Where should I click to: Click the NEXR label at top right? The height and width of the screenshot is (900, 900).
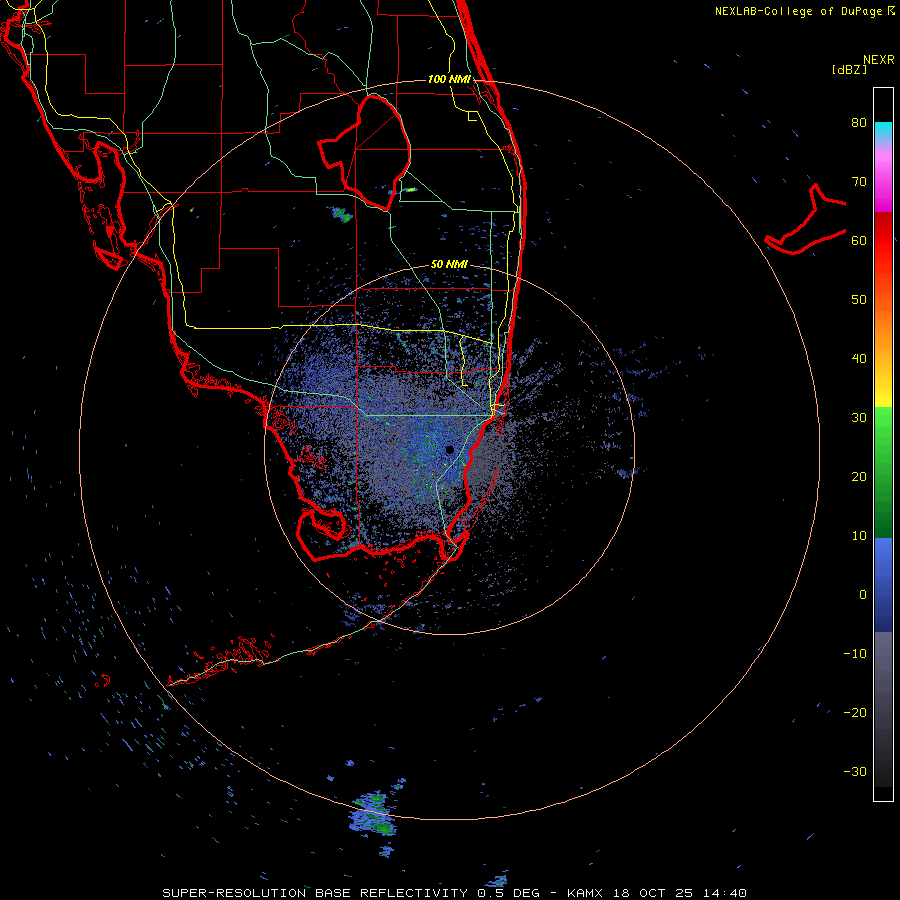[x=879, y=60]
